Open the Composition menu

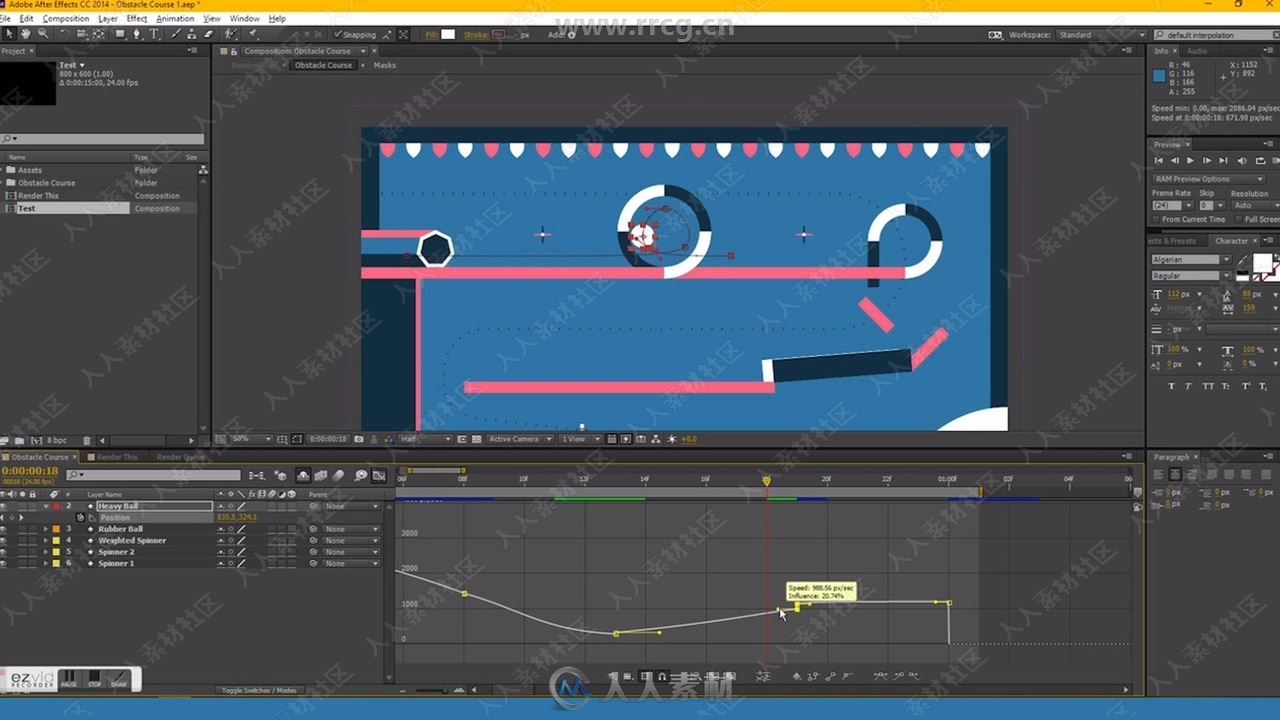pyautogui.click(x=66, y=18)
